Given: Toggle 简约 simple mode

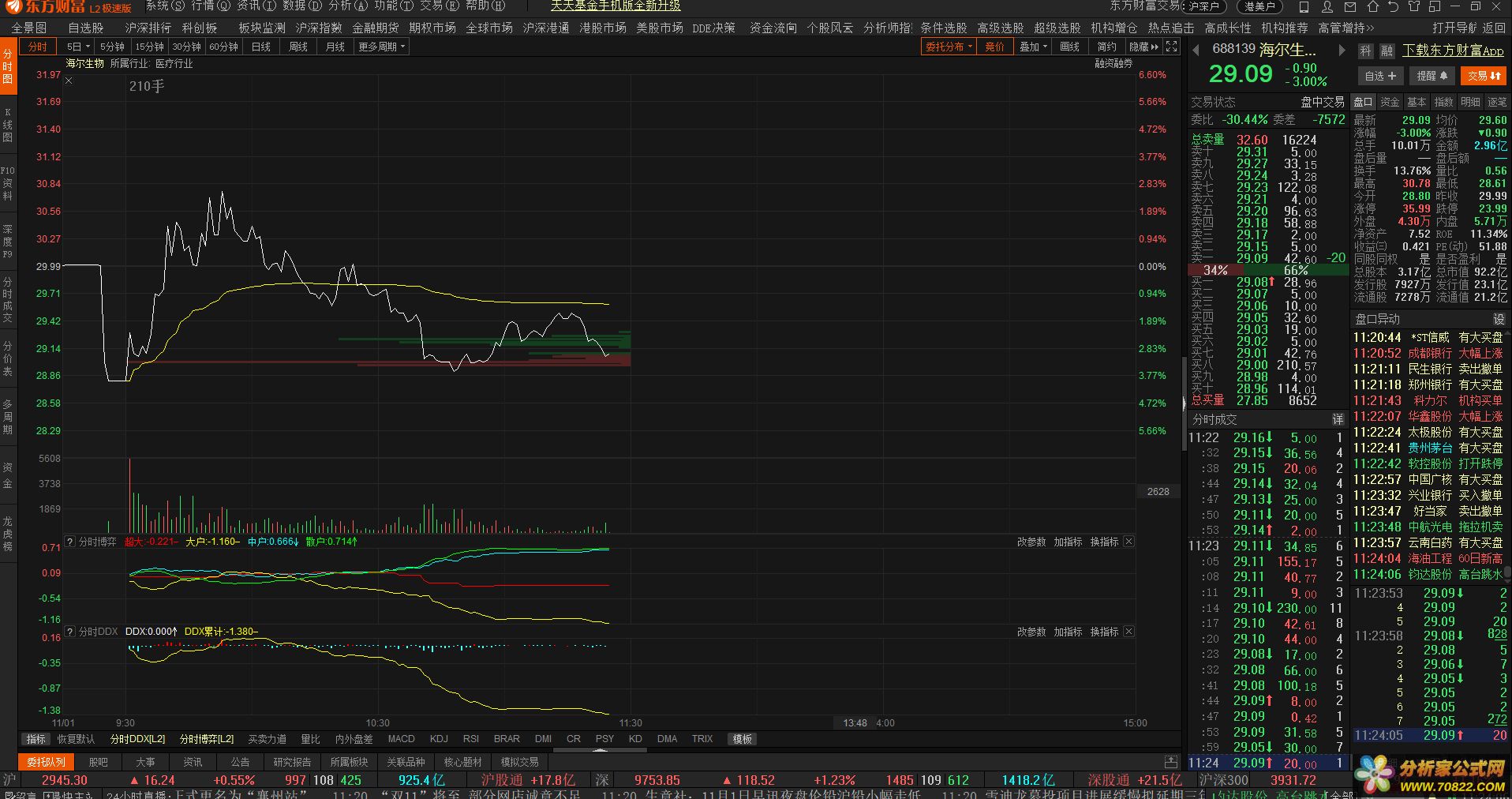Looking at the screenshot, I should (x=1107, y=47).
